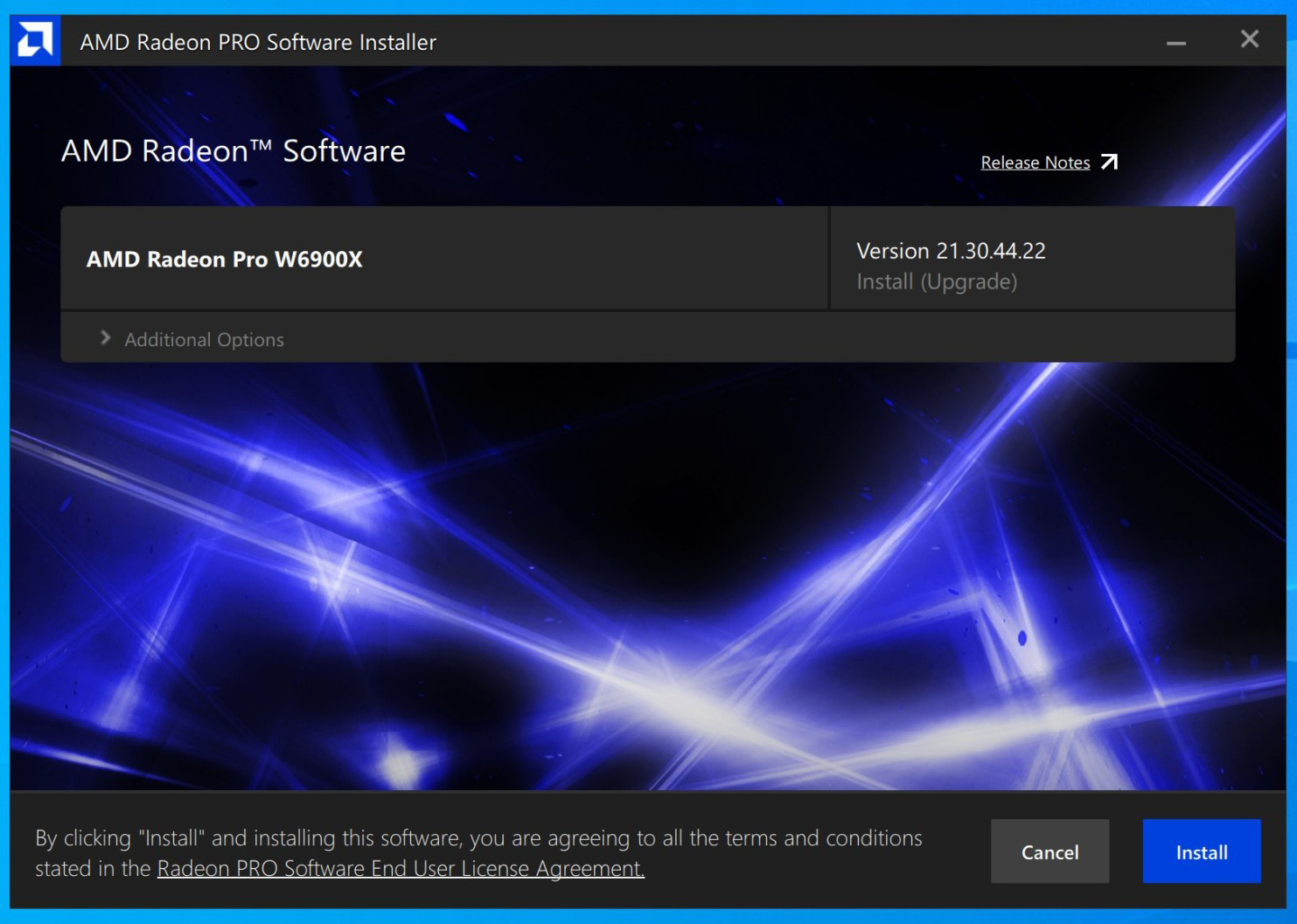Click the Release Notes external-link arrow icon
1297x924 pixels.
(1109, 162)
